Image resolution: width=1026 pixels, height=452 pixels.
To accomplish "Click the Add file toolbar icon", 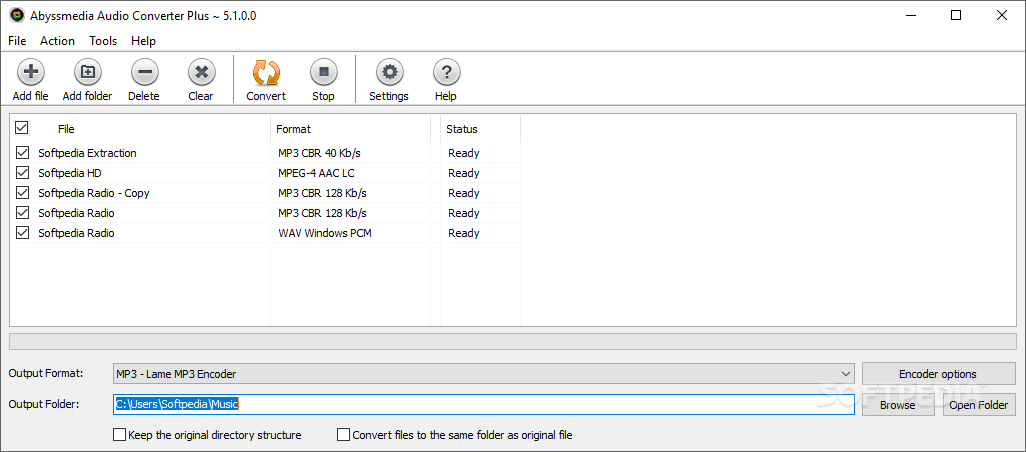I will pos(31,73).
